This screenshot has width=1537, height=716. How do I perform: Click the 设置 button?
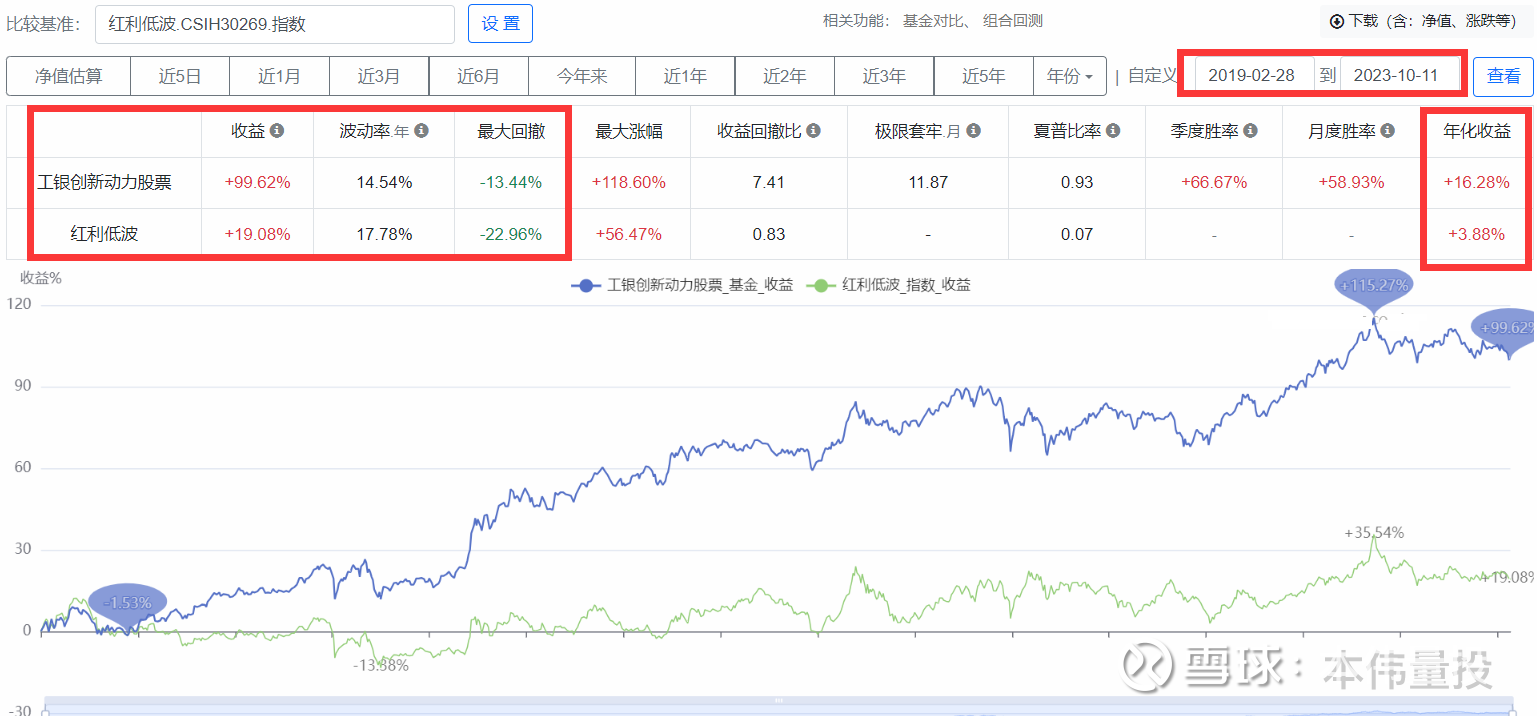tap(500, 24)
